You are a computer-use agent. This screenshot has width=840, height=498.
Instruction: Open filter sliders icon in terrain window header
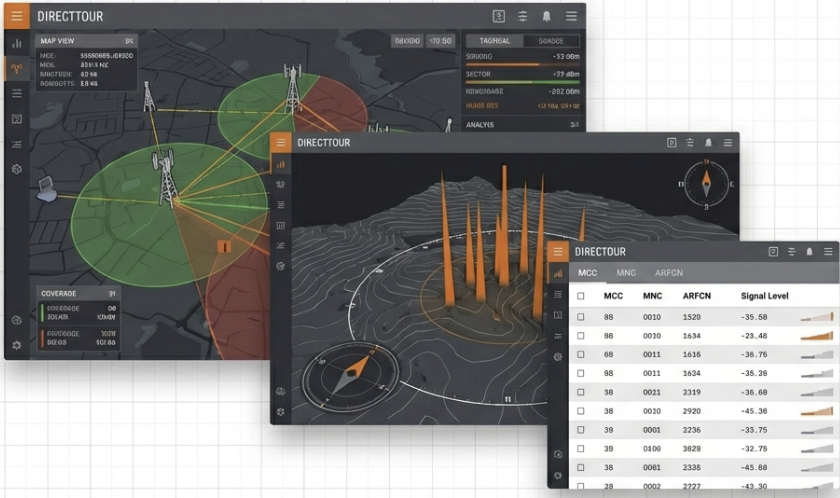pos(690,142)
